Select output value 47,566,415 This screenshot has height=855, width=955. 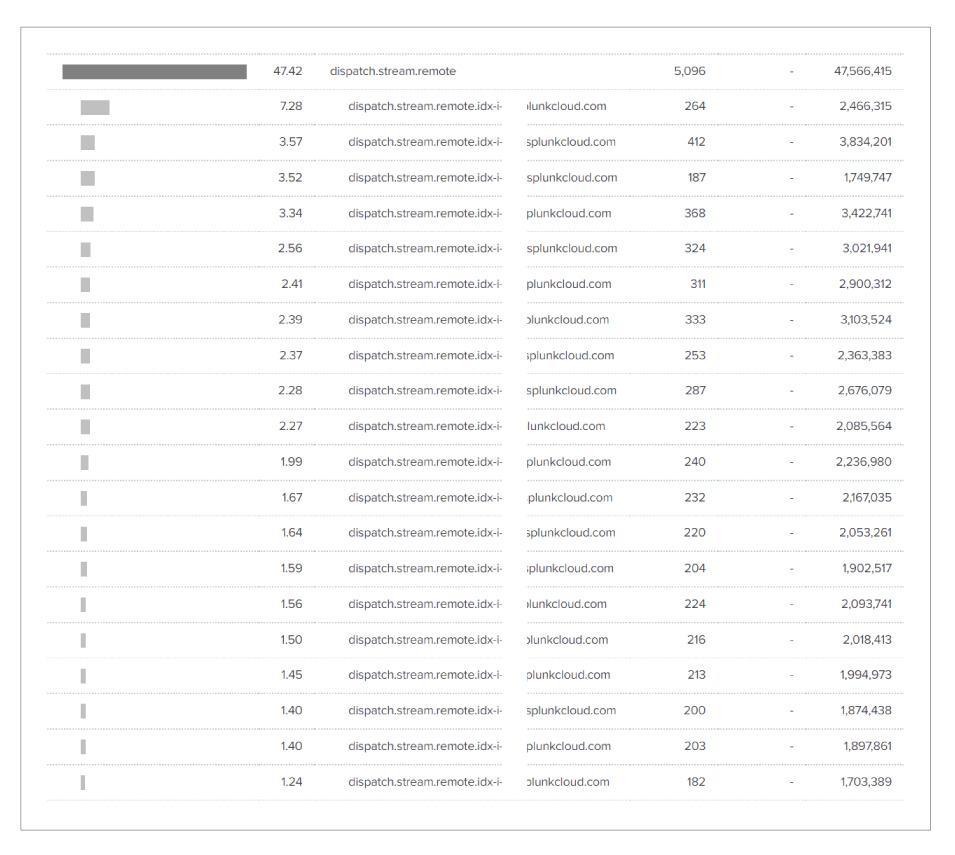(862, 71)
